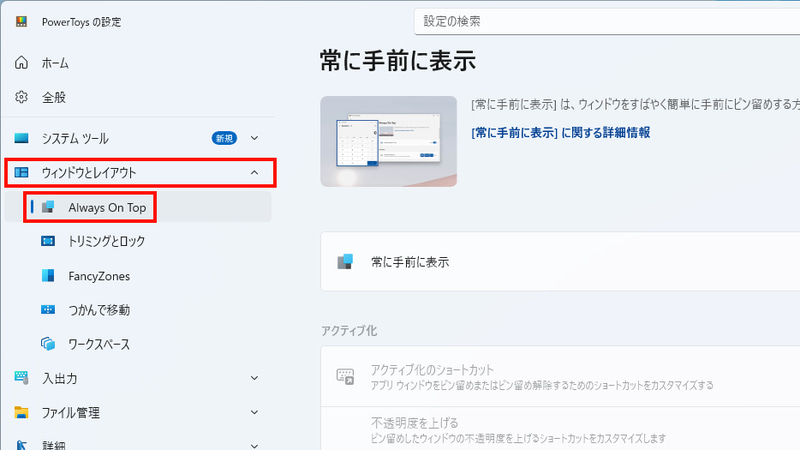Collapse ウィンドウとレイアウト with its chevron
Image resolution: width=800 pixels, height=450 pixels.
point(254,172)
